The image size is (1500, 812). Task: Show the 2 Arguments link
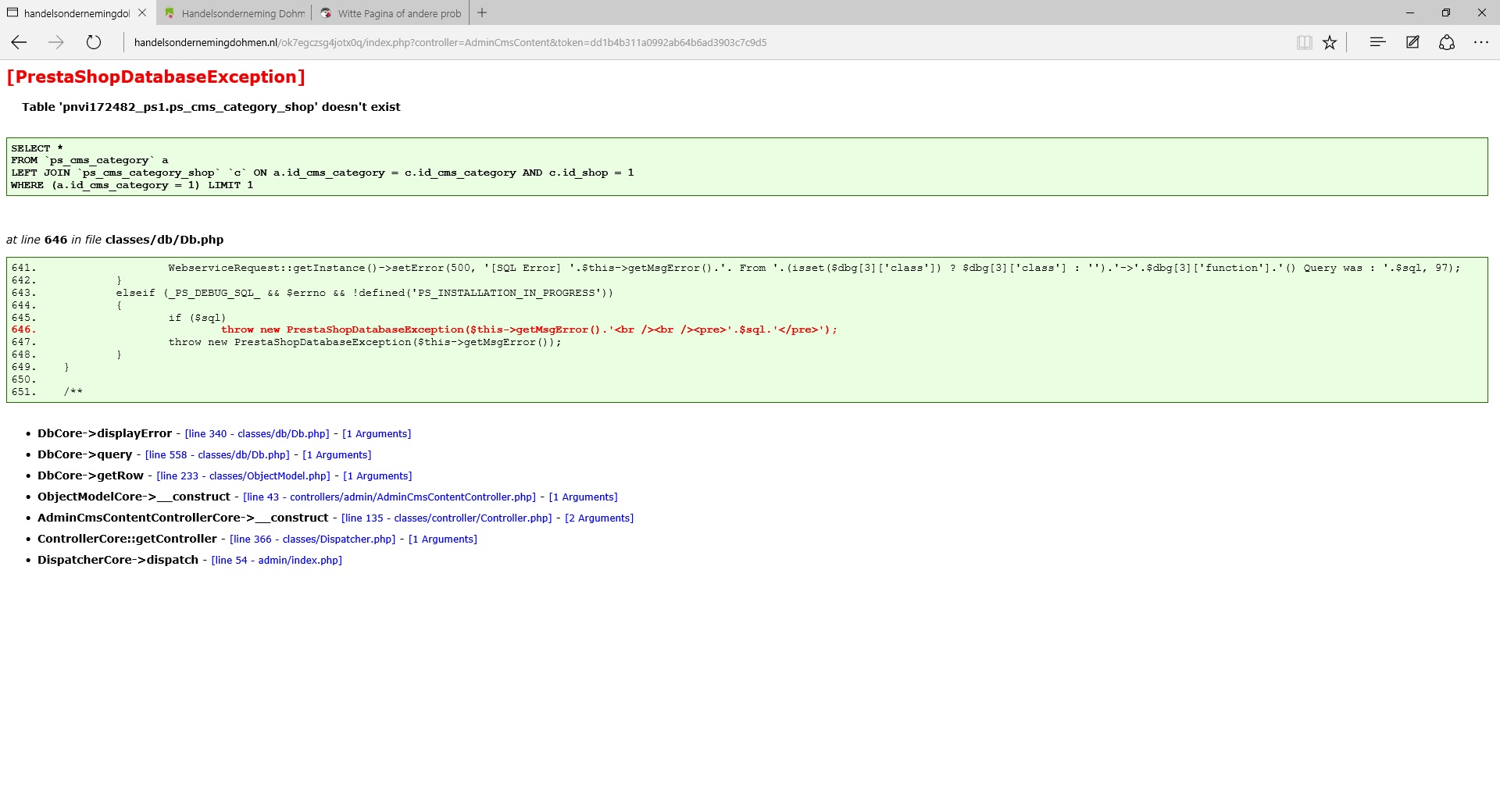(599, 518)
